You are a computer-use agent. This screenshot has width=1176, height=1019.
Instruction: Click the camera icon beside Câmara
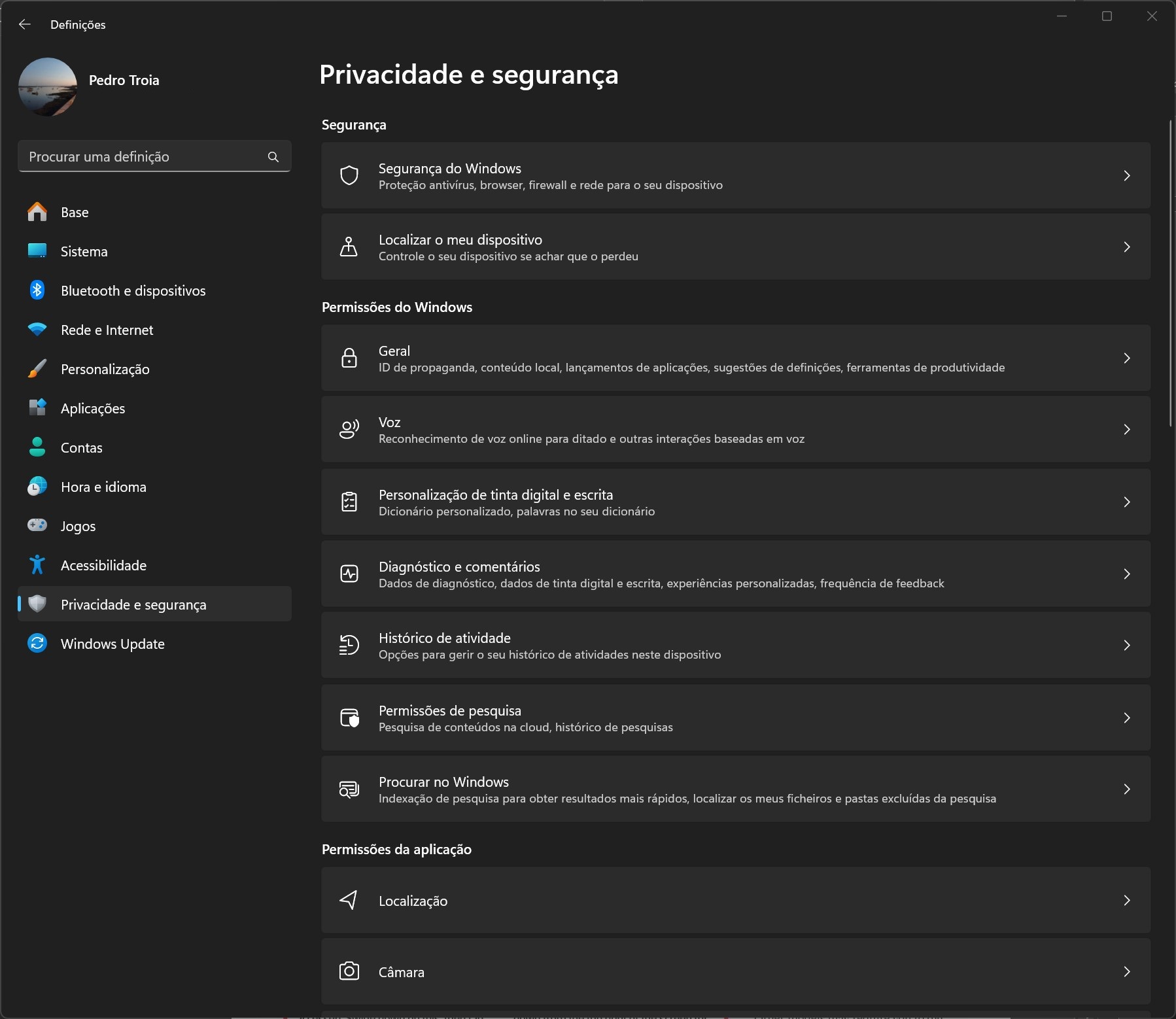349,971
